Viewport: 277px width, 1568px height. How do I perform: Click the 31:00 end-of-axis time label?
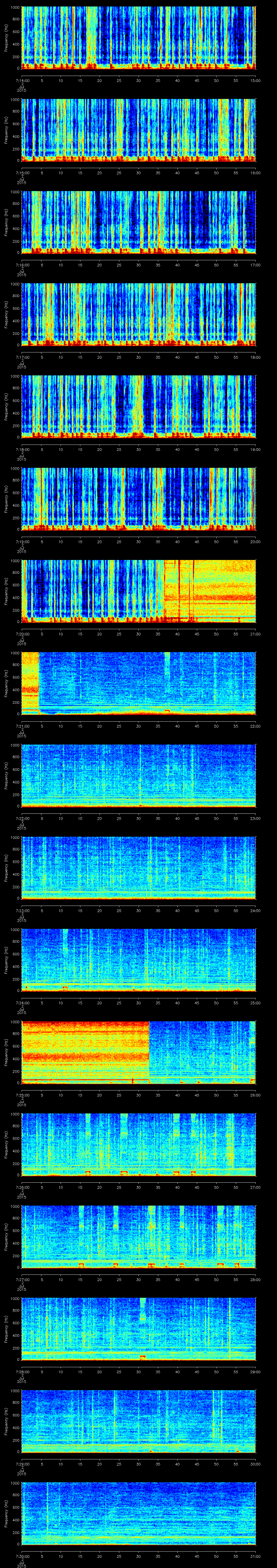(256, 1556)
